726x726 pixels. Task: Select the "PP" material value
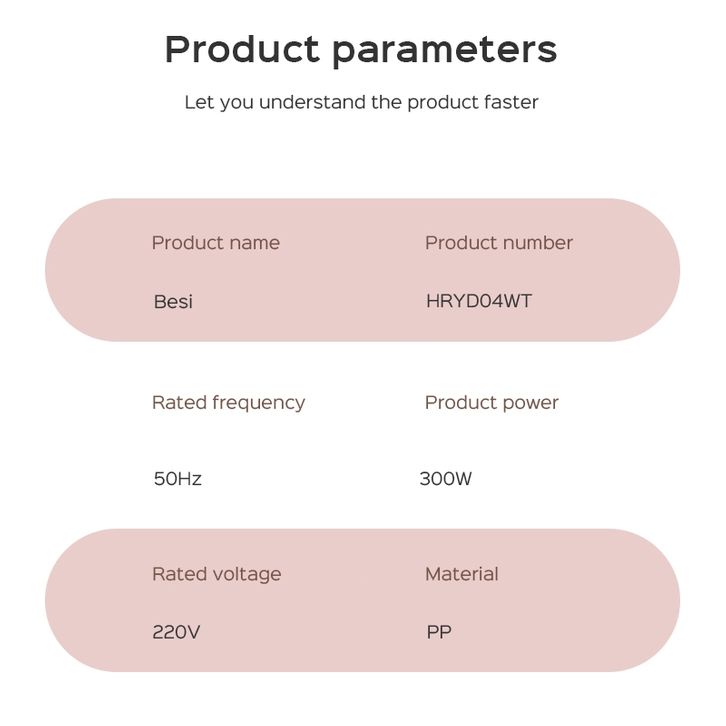pyautogui.click(x=439, y=632)
